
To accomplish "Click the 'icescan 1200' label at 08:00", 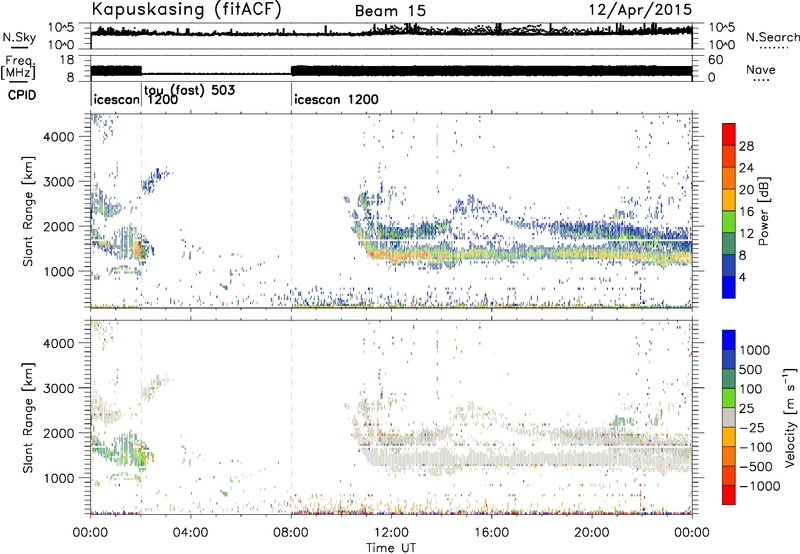I will tap(336, 99).
